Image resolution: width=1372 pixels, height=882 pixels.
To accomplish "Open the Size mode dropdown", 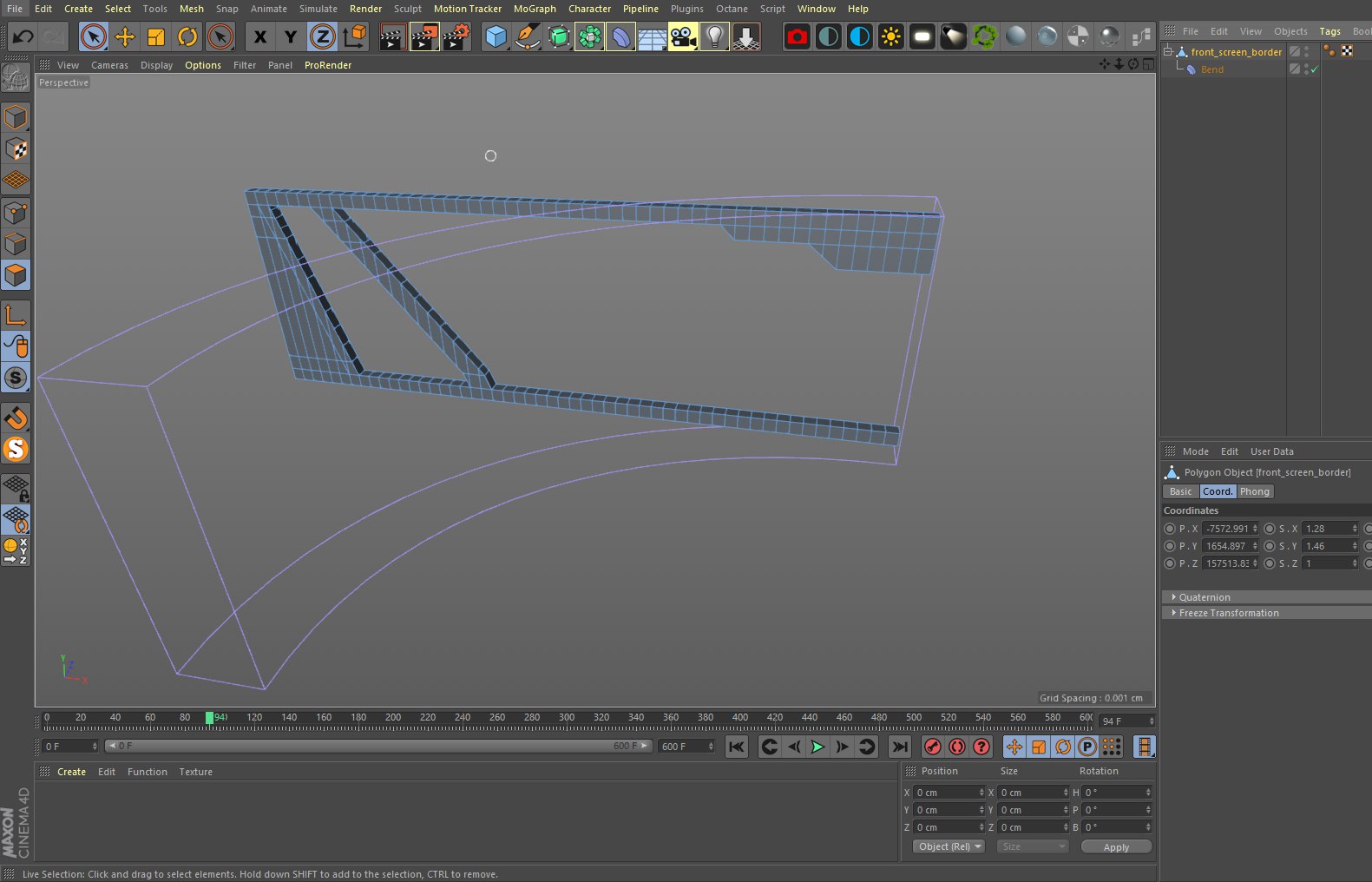I will (1032, 846).
